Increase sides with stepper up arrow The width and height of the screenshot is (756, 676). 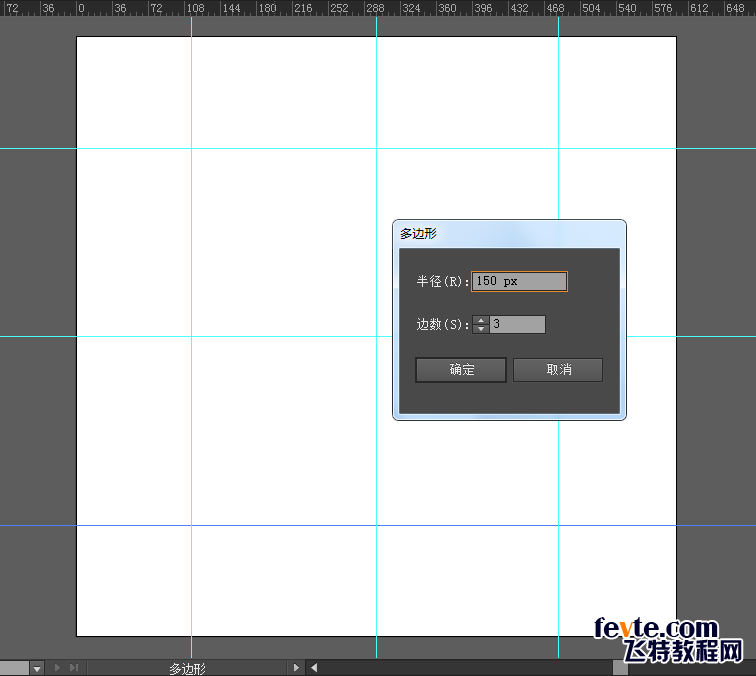pos(481,320)
